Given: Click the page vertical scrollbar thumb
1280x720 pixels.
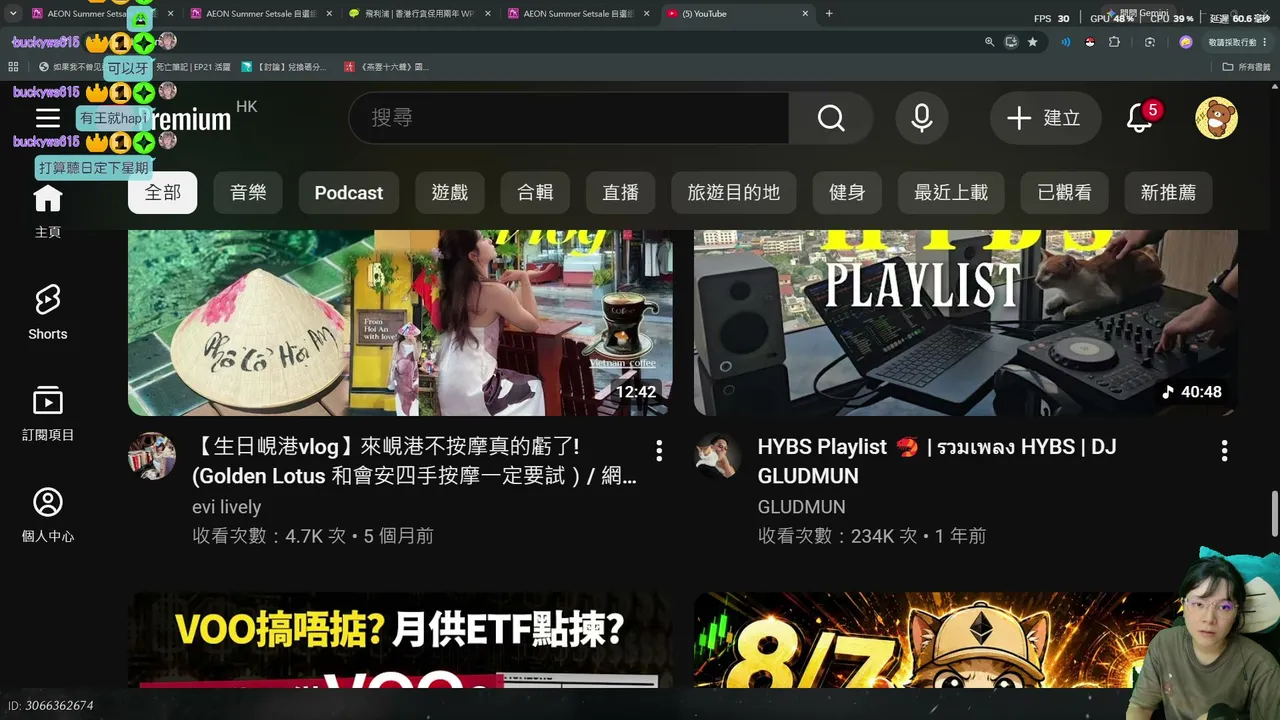Looking at the screenshot, I should tap(1274, 515).
